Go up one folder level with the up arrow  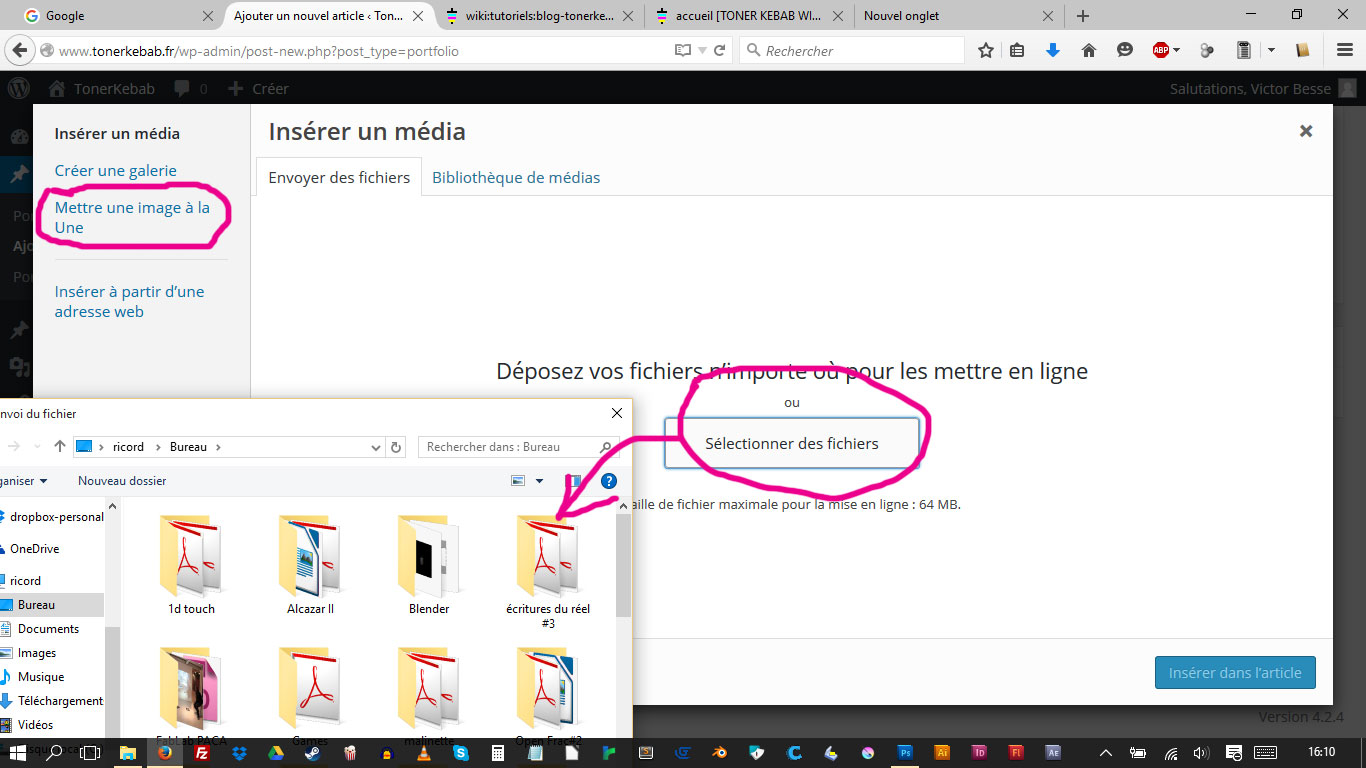coord(60,447)
